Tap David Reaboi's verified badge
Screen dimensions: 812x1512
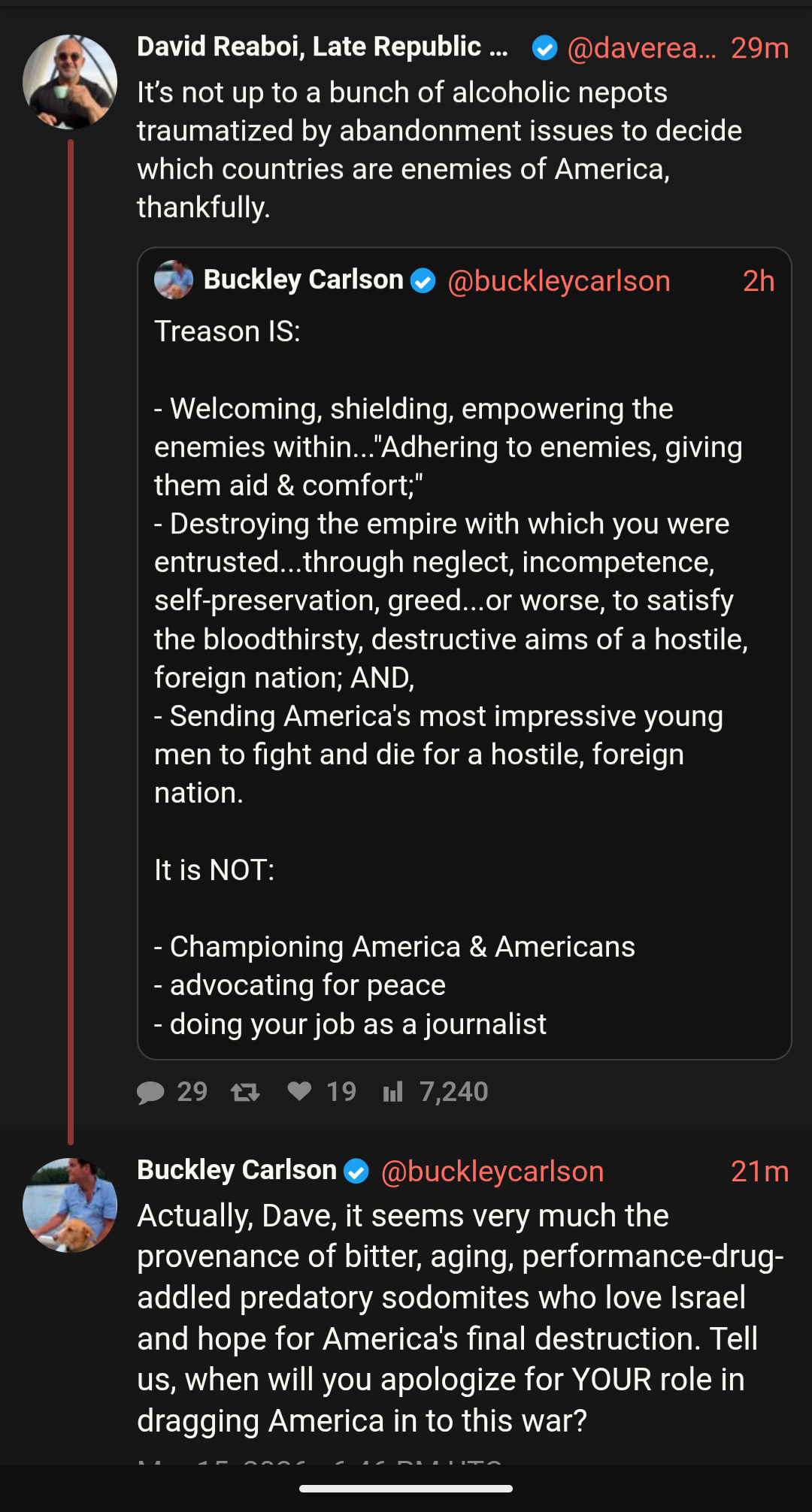click(544, 48)
